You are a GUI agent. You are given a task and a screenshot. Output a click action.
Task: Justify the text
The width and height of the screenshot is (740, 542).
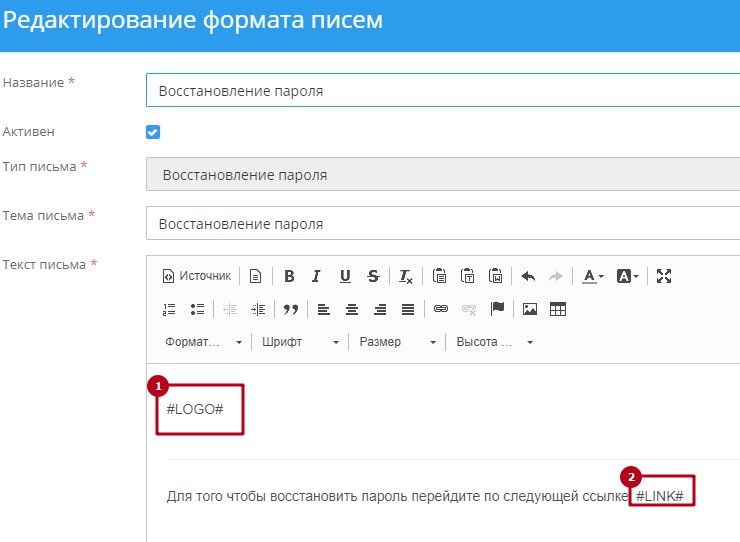pyautogui.click(x=408, y=309)
